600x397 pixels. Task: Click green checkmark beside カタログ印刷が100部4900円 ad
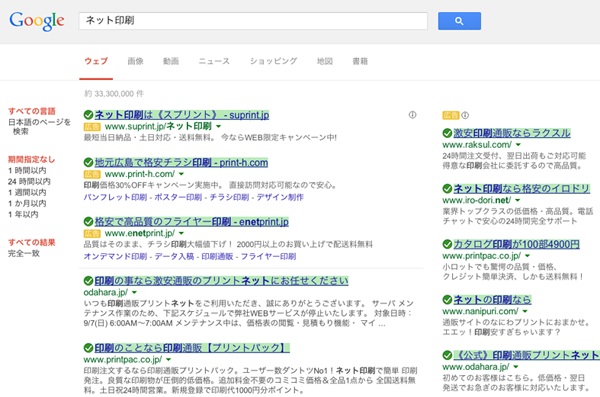coord(447,244)
